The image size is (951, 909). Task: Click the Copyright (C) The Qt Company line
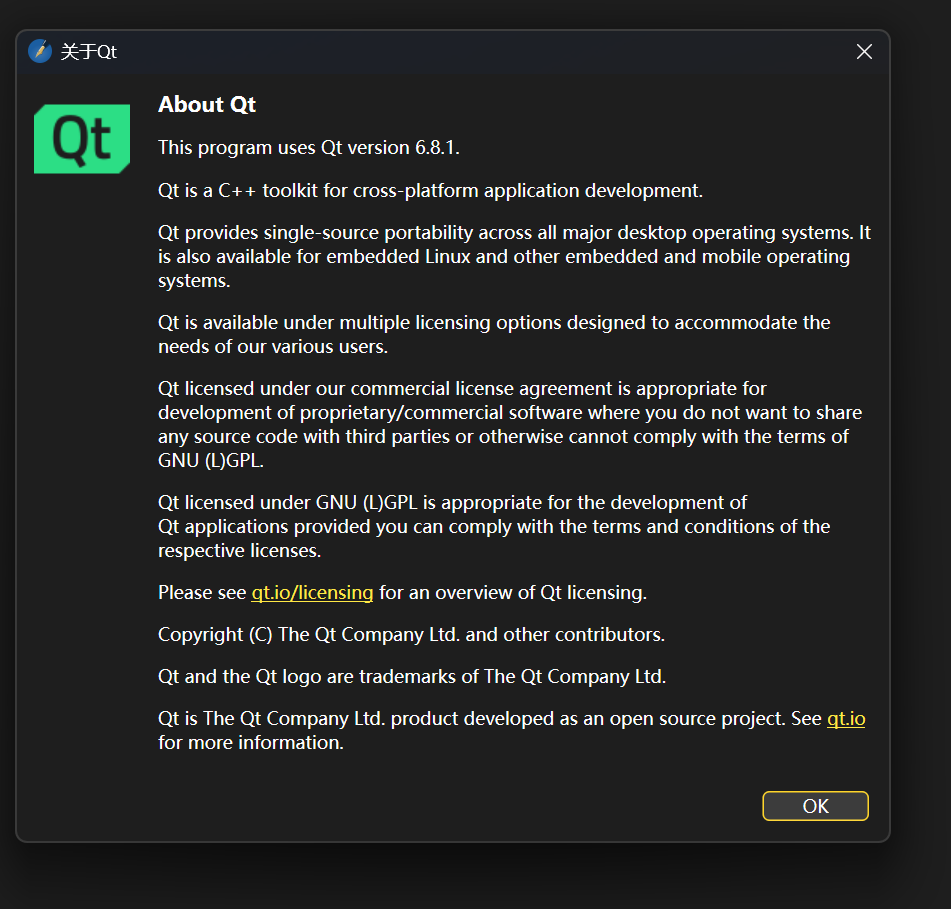[411, 635]
